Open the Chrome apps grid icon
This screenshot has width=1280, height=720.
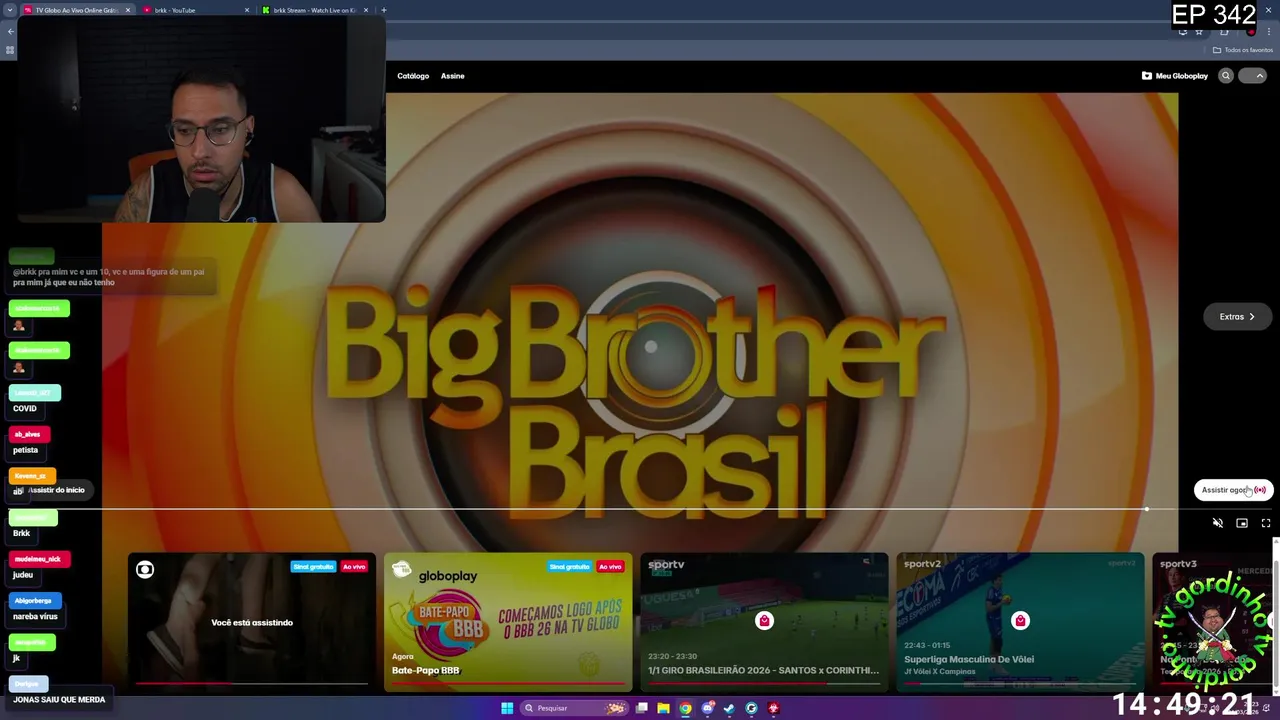point(10,50)
